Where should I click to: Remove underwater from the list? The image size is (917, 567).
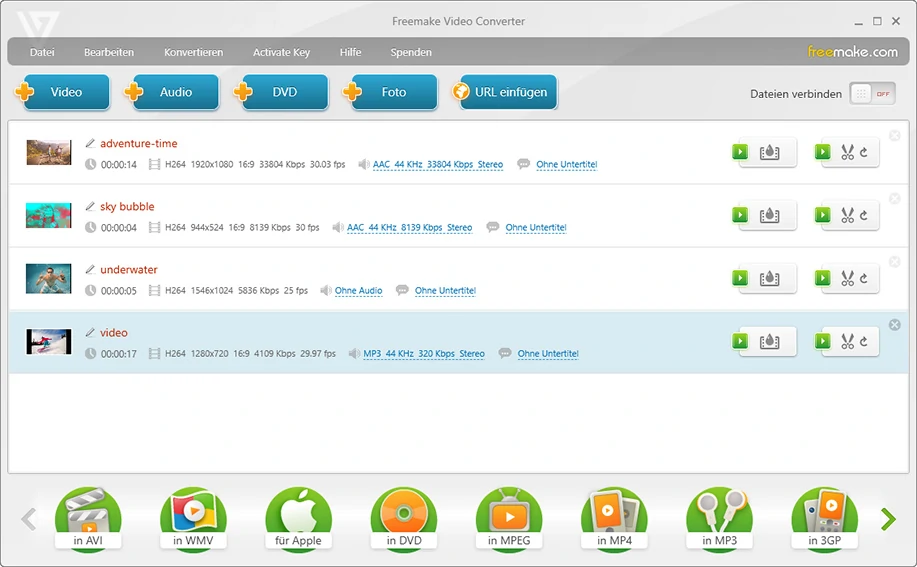[895, 262]
